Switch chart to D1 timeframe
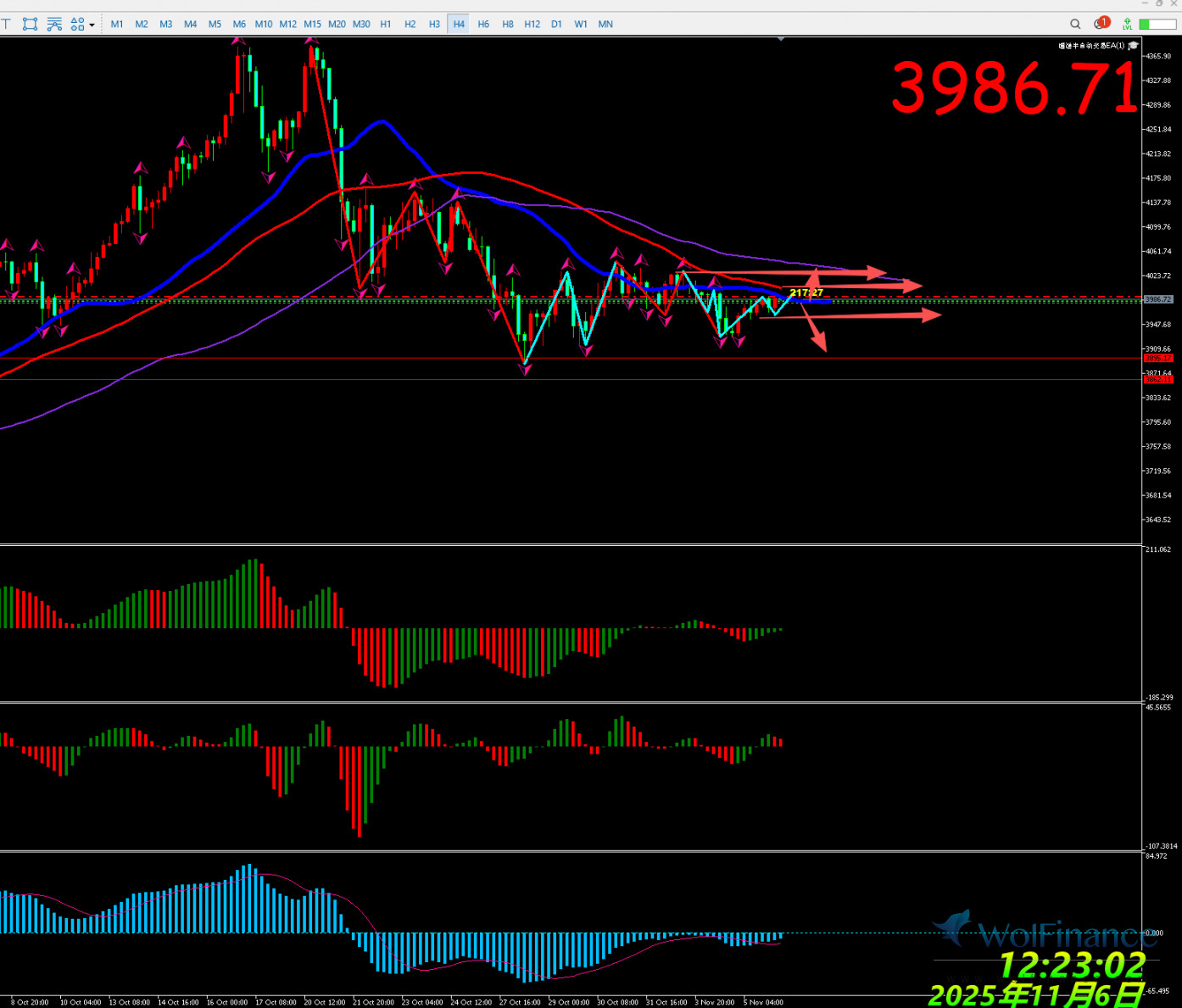1182x1008 pixels. click(556, 24)
